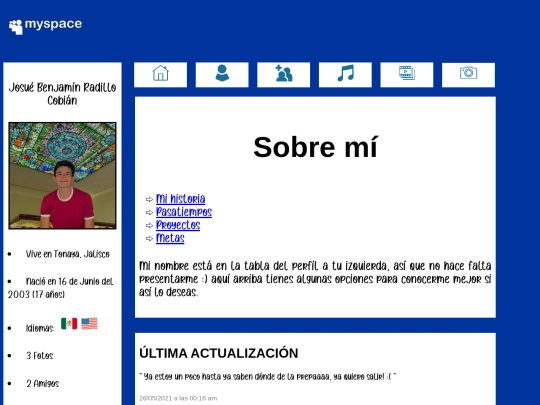This screenshot has width=540, height=405.
Task: Click the profile photo thumbnail
Action: click(x=62, y=176)
